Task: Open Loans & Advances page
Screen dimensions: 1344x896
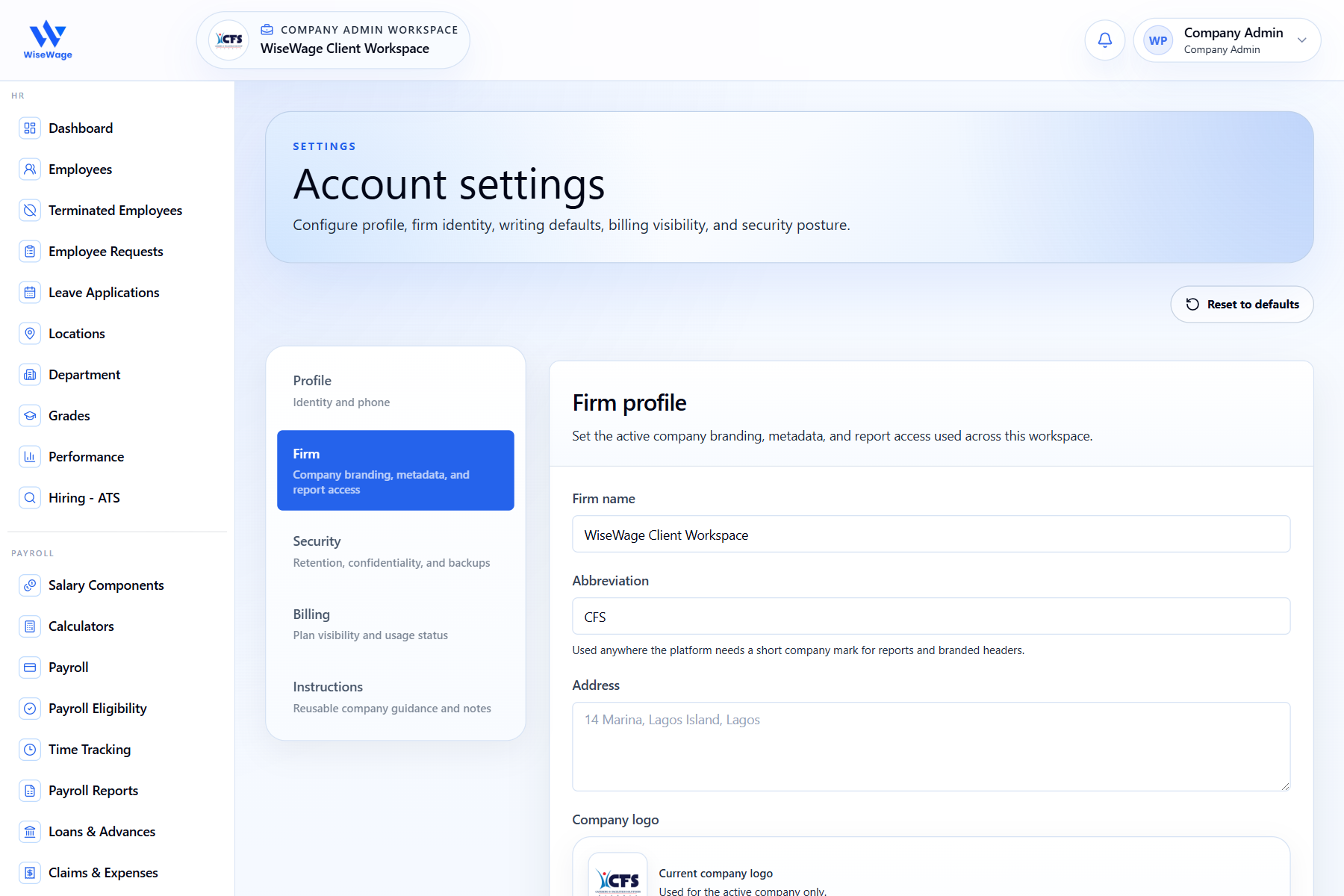Action: [x=102, y=832]
